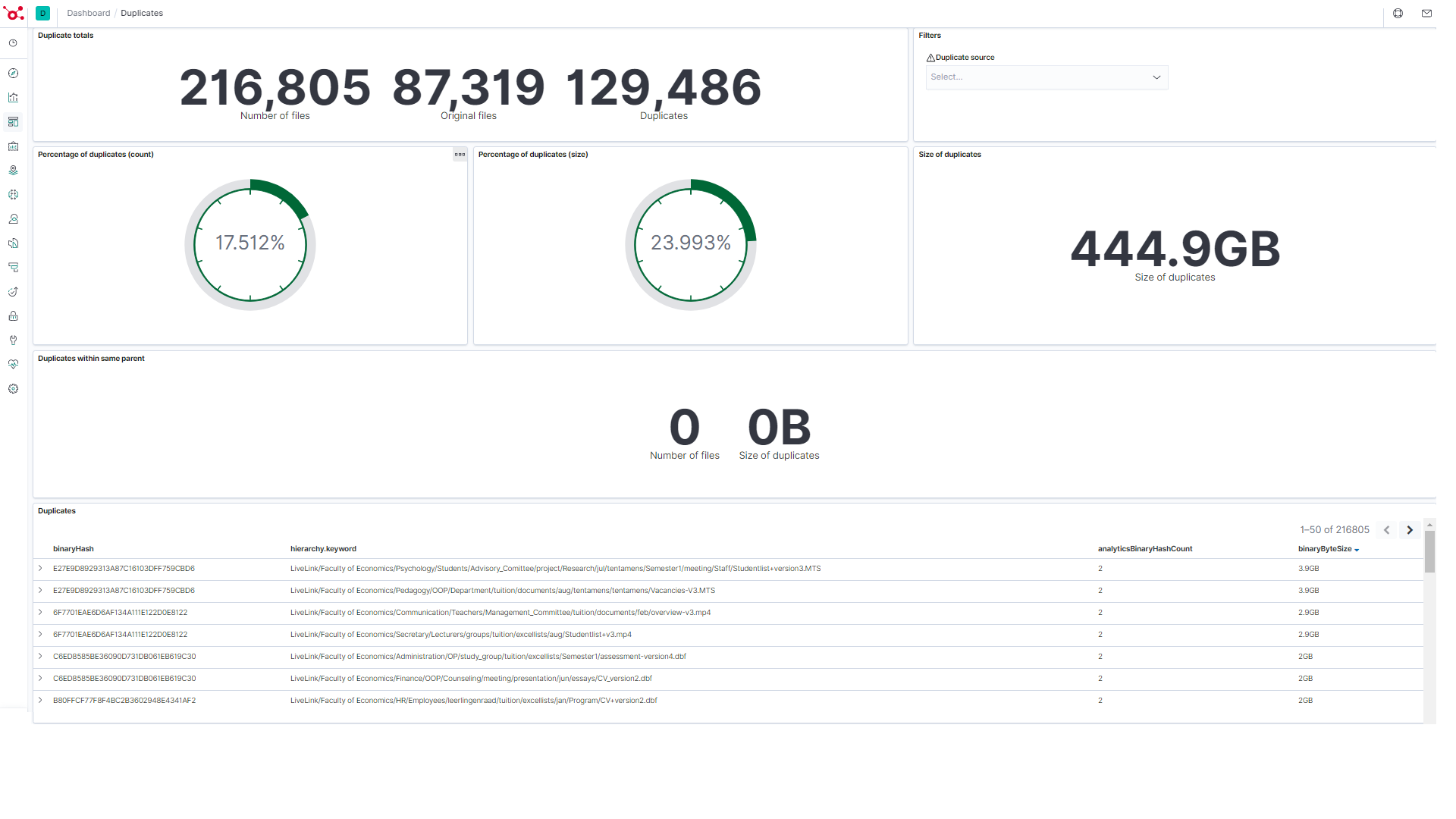Open Management gear icon in sidebar
The height and width of the screenshot is (819, 1456).
[x=13, y=389]
